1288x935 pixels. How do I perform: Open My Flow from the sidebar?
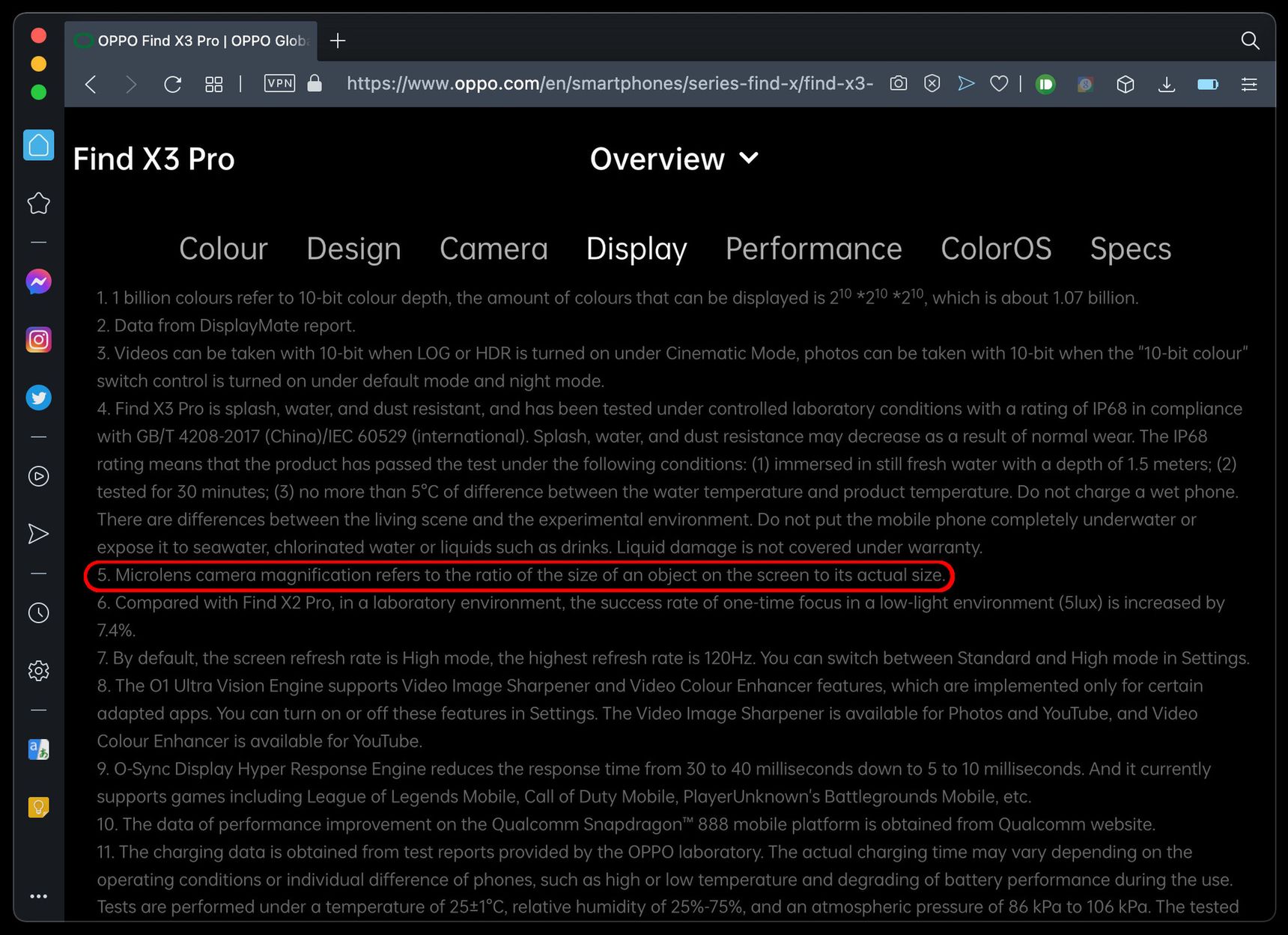[39, 534]
